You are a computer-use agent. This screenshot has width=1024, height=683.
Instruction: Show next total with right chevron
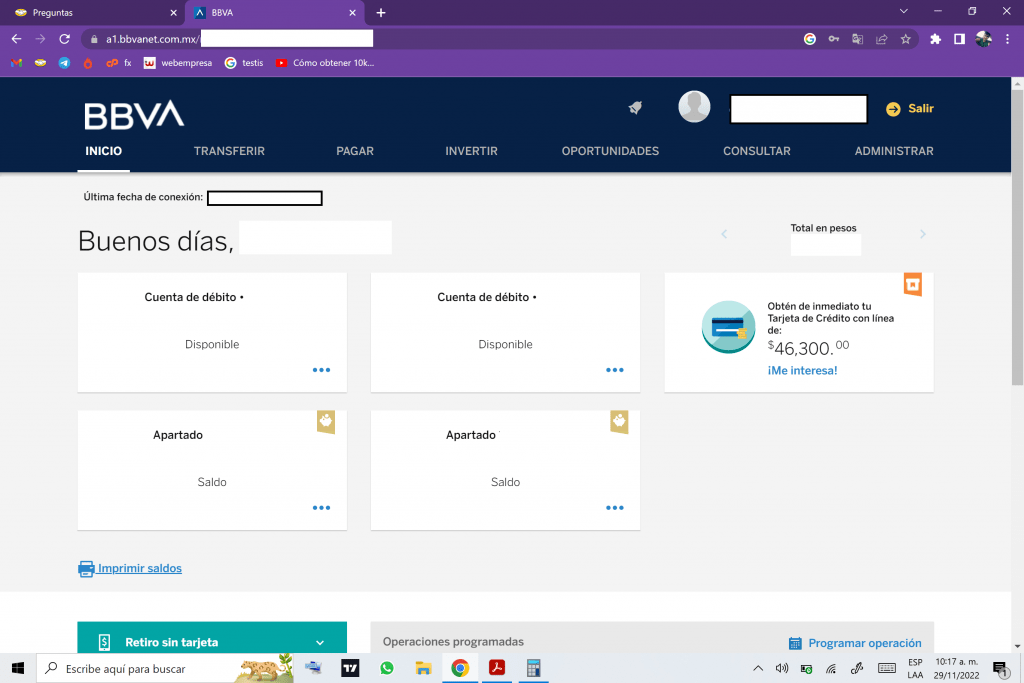[x=923, y=234]
